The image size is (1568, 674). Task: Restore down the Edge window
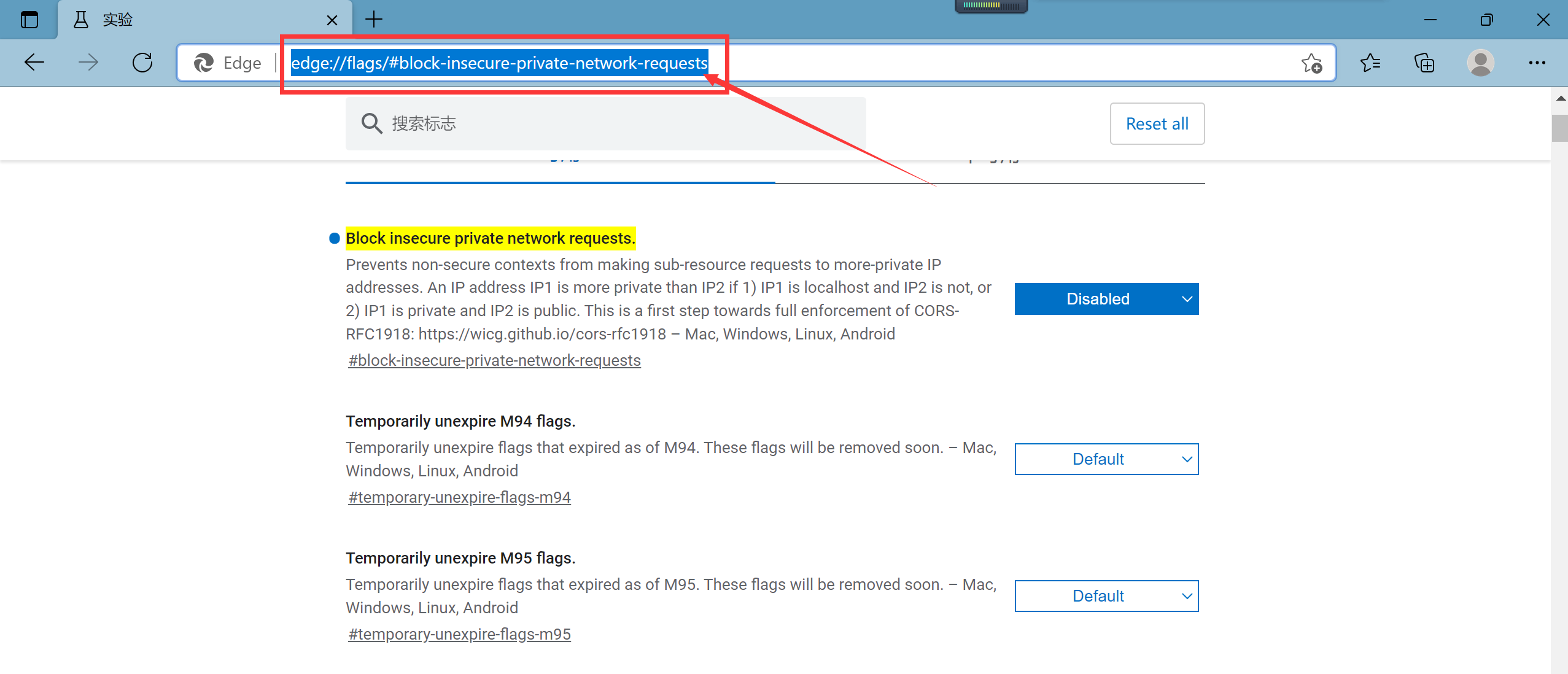tap(1486, 20)
